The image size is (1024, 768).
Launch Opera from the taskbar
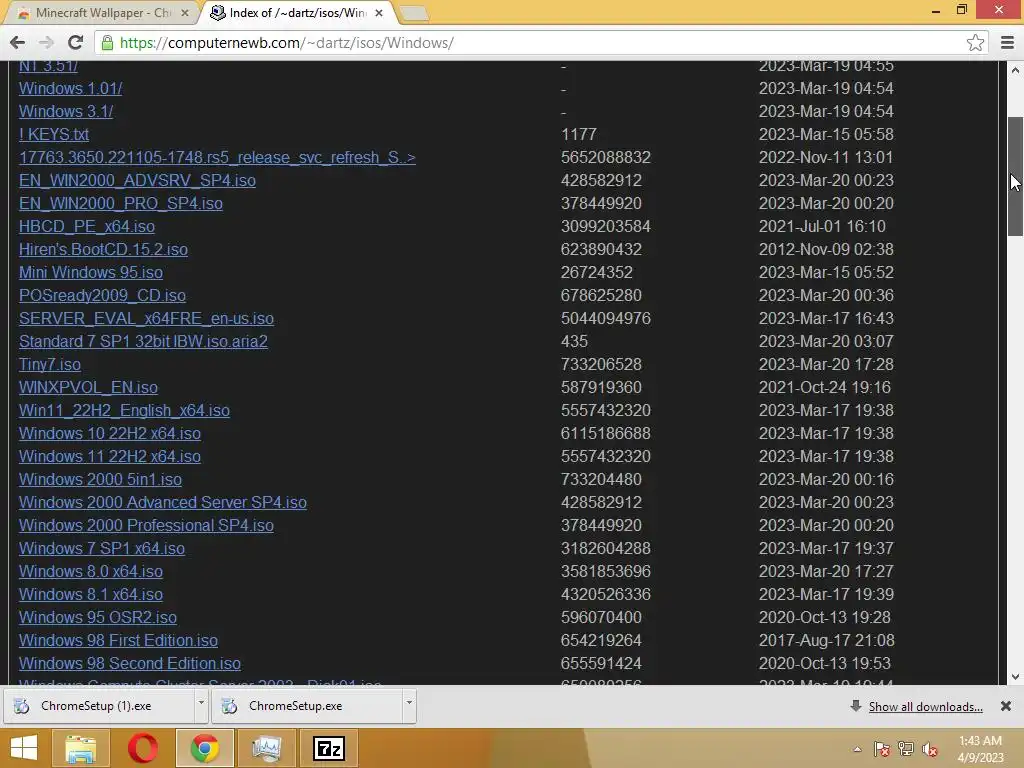(143, 748)
